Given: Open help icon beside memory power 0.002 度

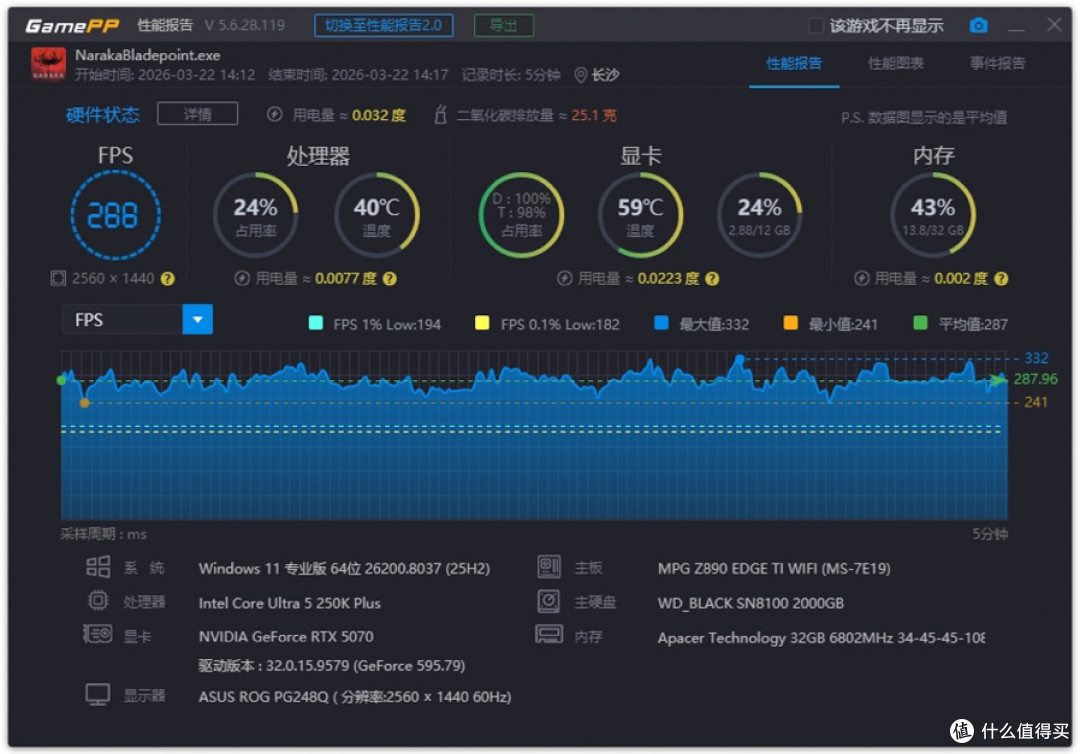Looking at the screenshot, I should point(1001,278).
